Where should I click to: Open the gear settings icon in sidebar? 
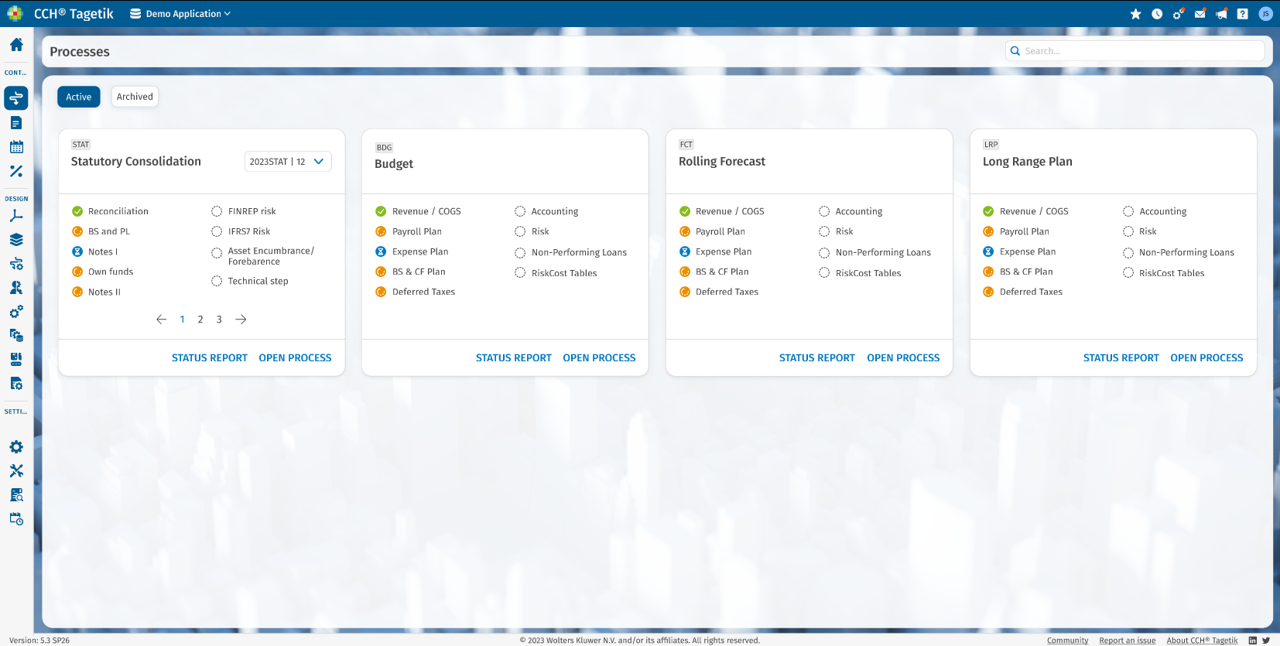tap(16, 447)
